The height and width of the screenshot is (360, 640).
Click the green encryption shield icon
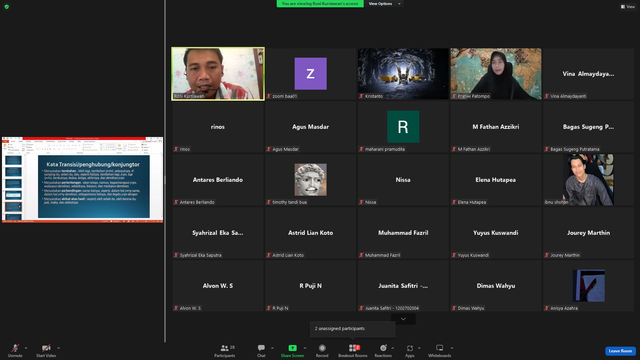click(7, 7)
